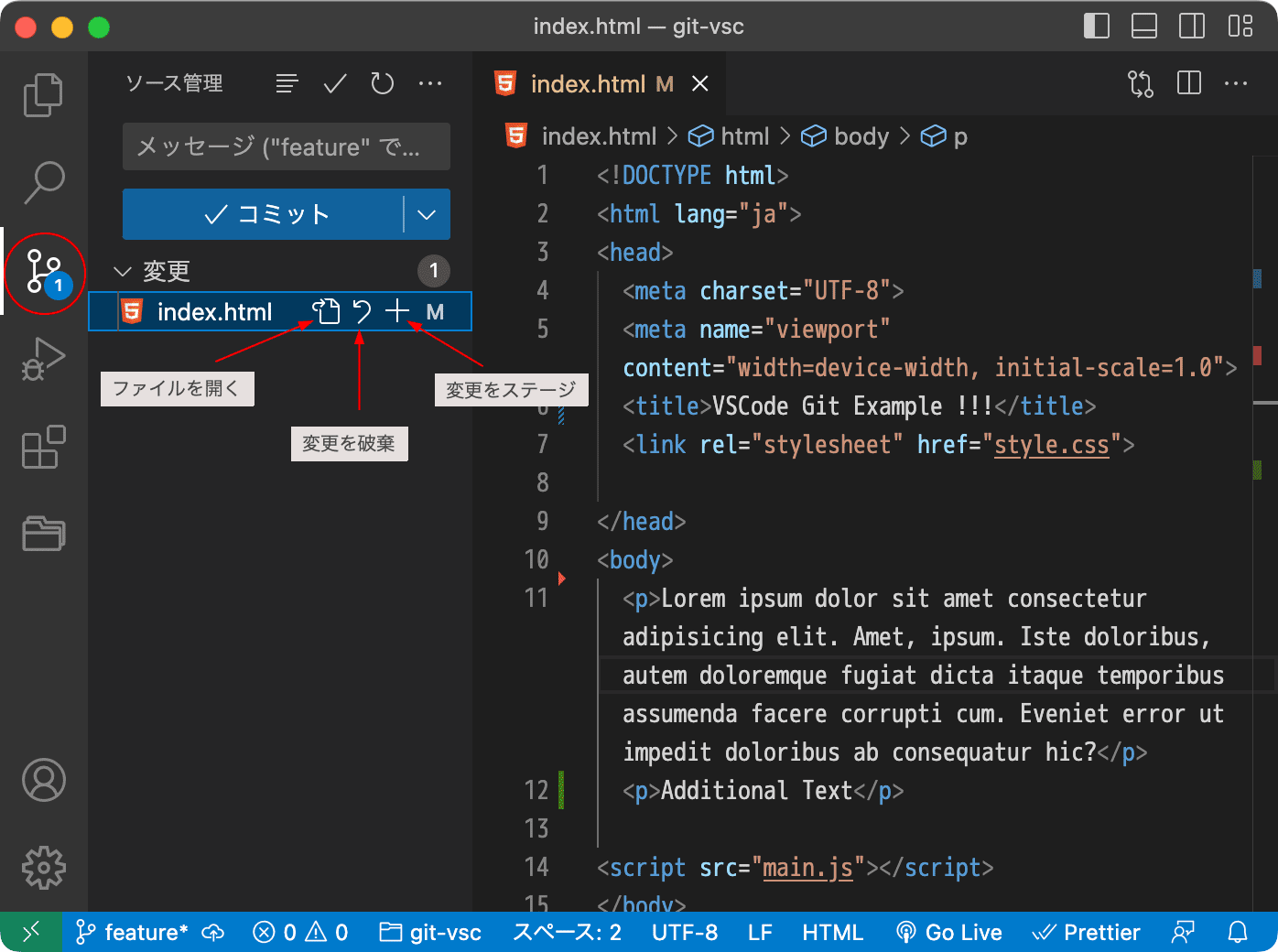Open the Source Control view icon
The image size is (1278, 952).
pos(43,272)
